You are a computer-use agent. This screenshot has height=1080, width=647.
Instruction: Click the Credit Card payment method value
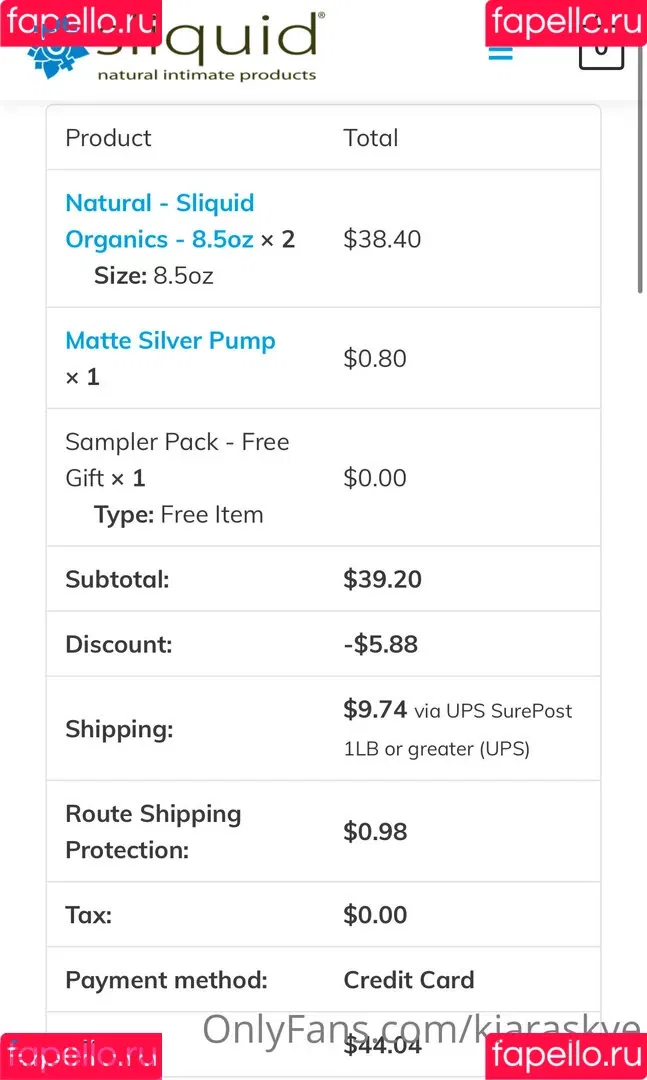pos(409,979)
